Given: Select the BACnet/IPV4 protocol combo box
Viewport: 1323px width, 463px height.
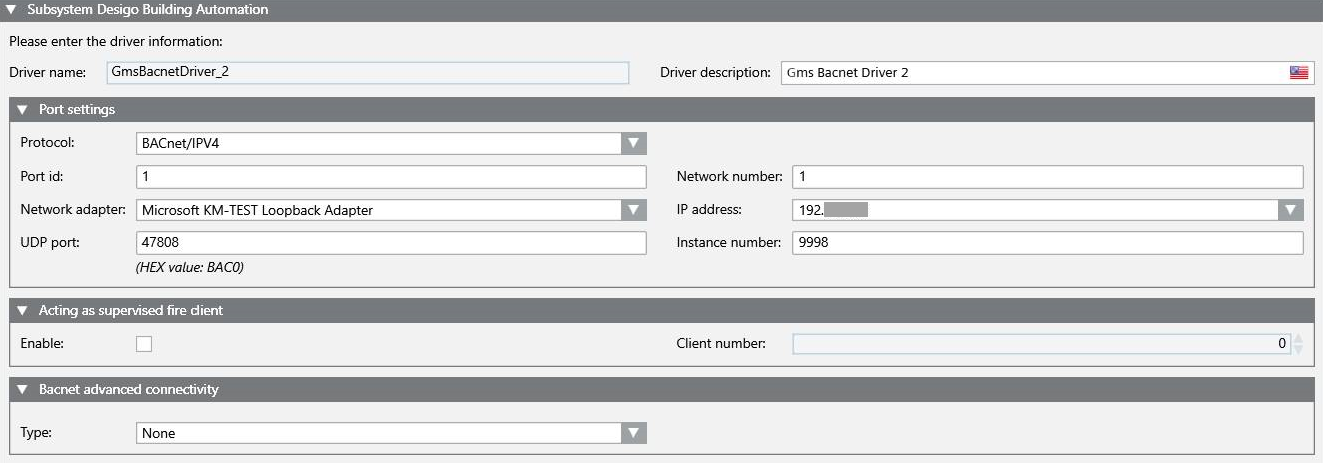Looking at the screenshot, I should [378, 143].
